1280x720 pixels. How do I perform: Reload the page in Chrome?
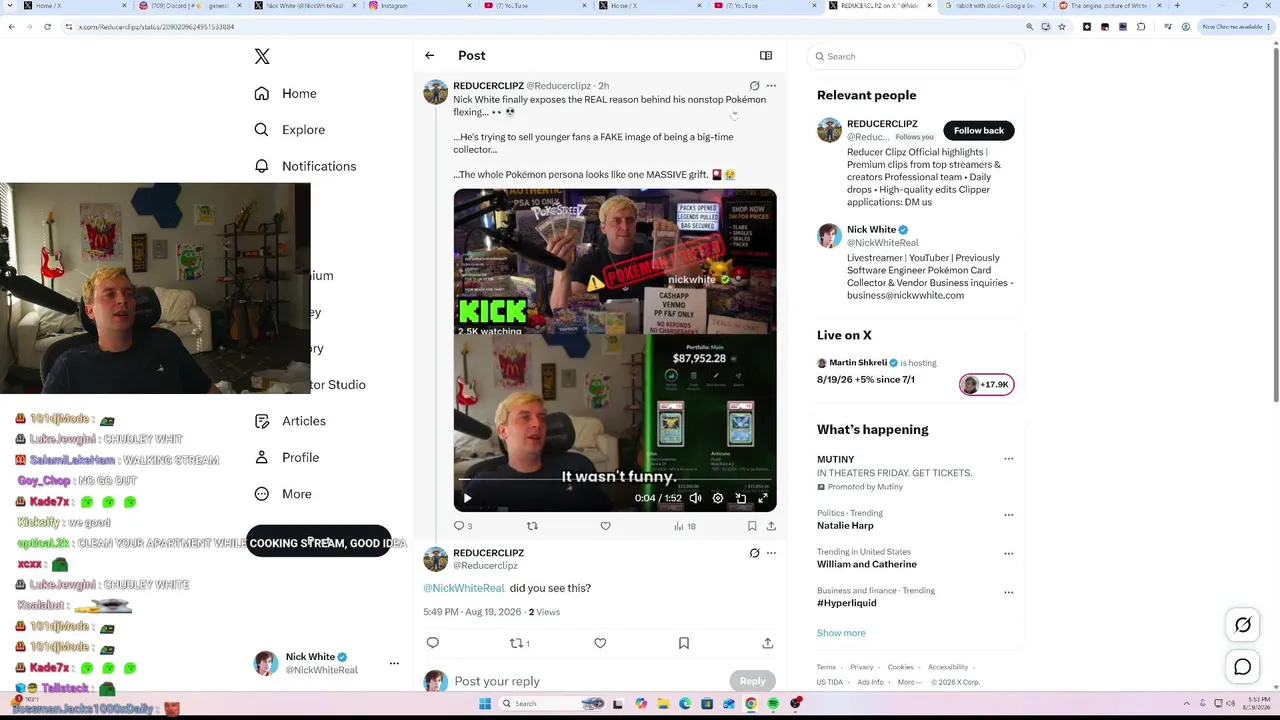(47, 27)
